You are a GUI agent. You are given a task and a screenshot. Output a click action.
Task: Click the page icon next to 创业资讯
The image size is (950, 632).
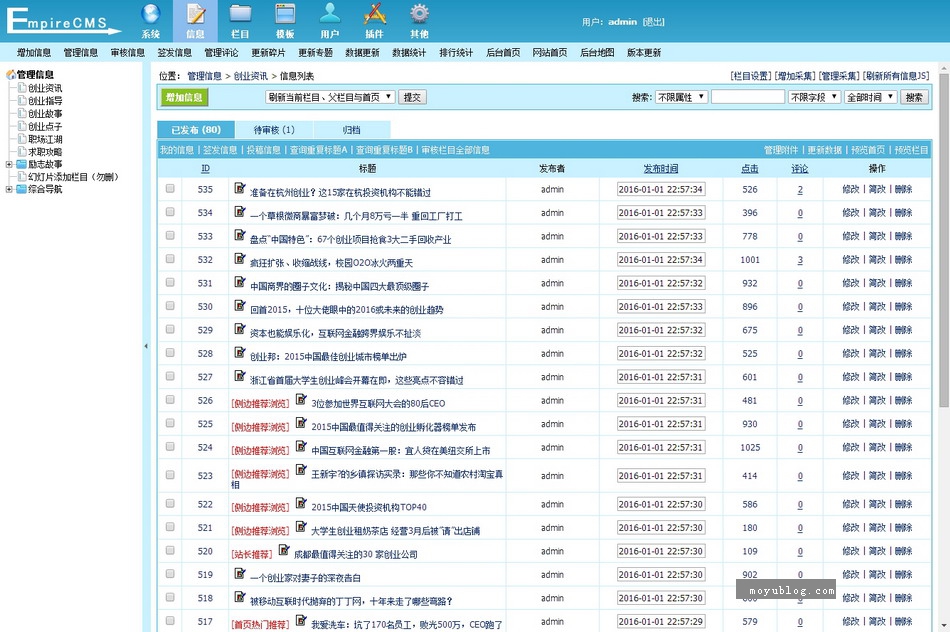(22, 88)
